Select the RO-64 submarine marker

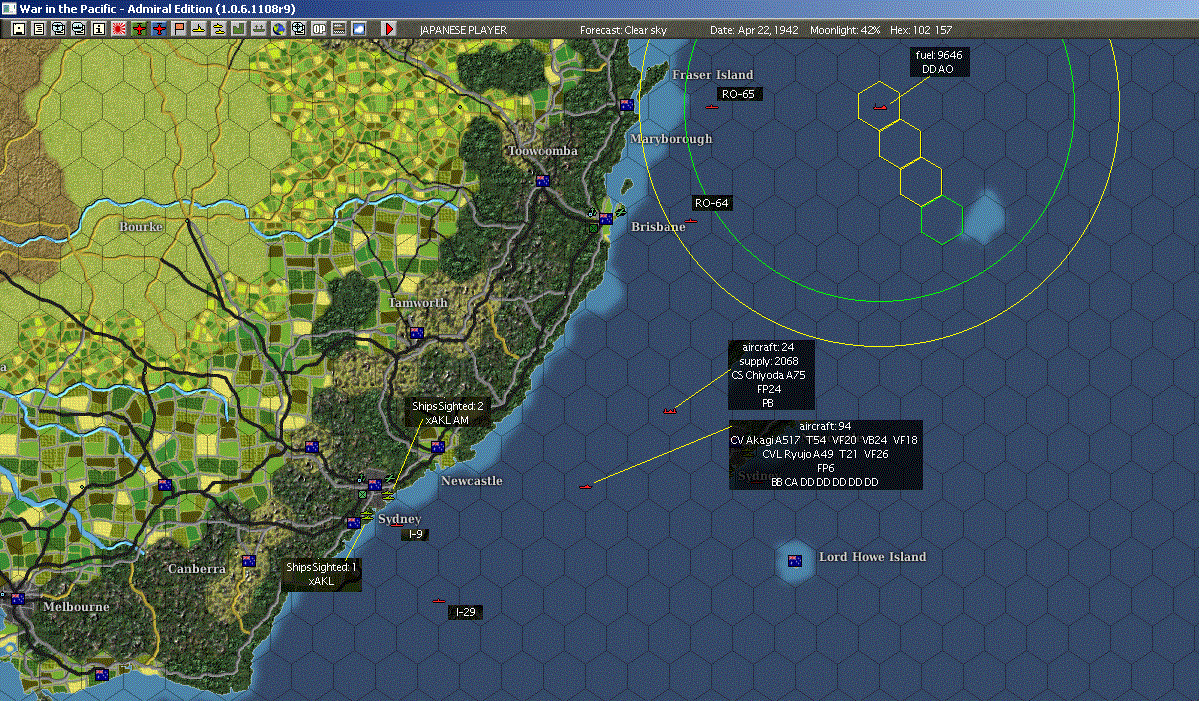click(x=690, y=221)
